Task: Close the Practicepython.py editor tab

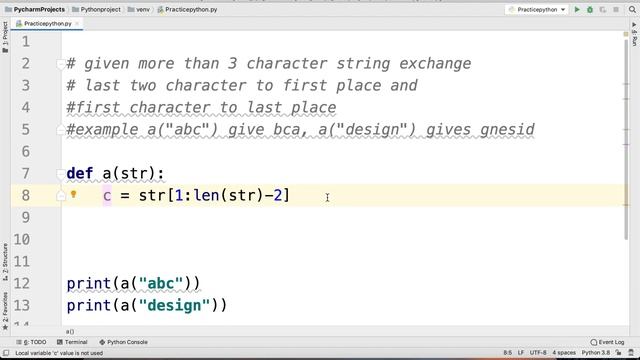Action: point(77,24)
